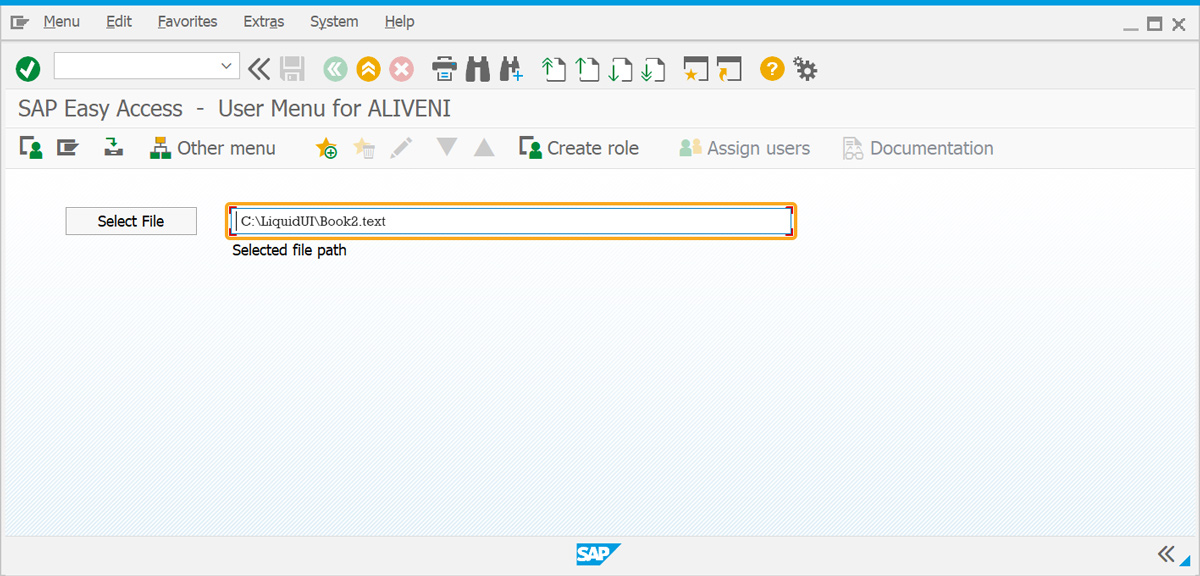
Task: Go to Next Page icon
Action: pyautogui.click(x=621, y=68)
